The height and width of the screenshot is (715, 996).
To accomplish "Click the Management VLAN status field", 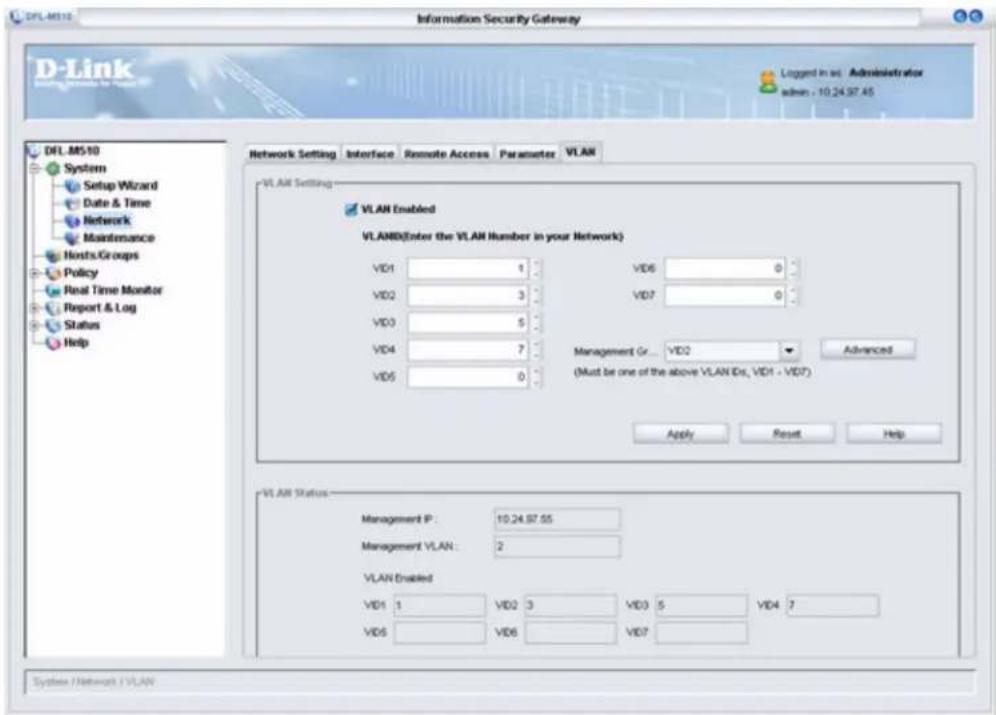I will coord(557,547).
